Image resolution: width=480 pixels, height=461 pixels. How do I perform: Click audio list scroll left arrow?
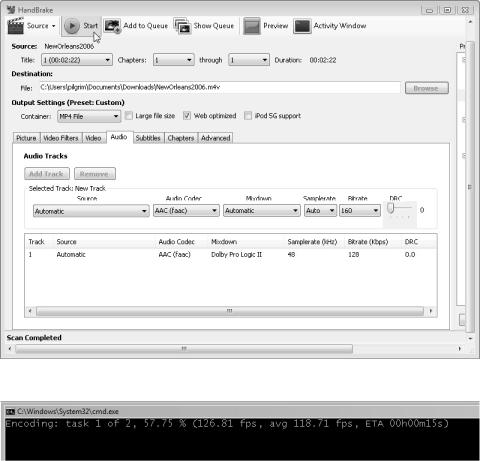coord(30,311)
